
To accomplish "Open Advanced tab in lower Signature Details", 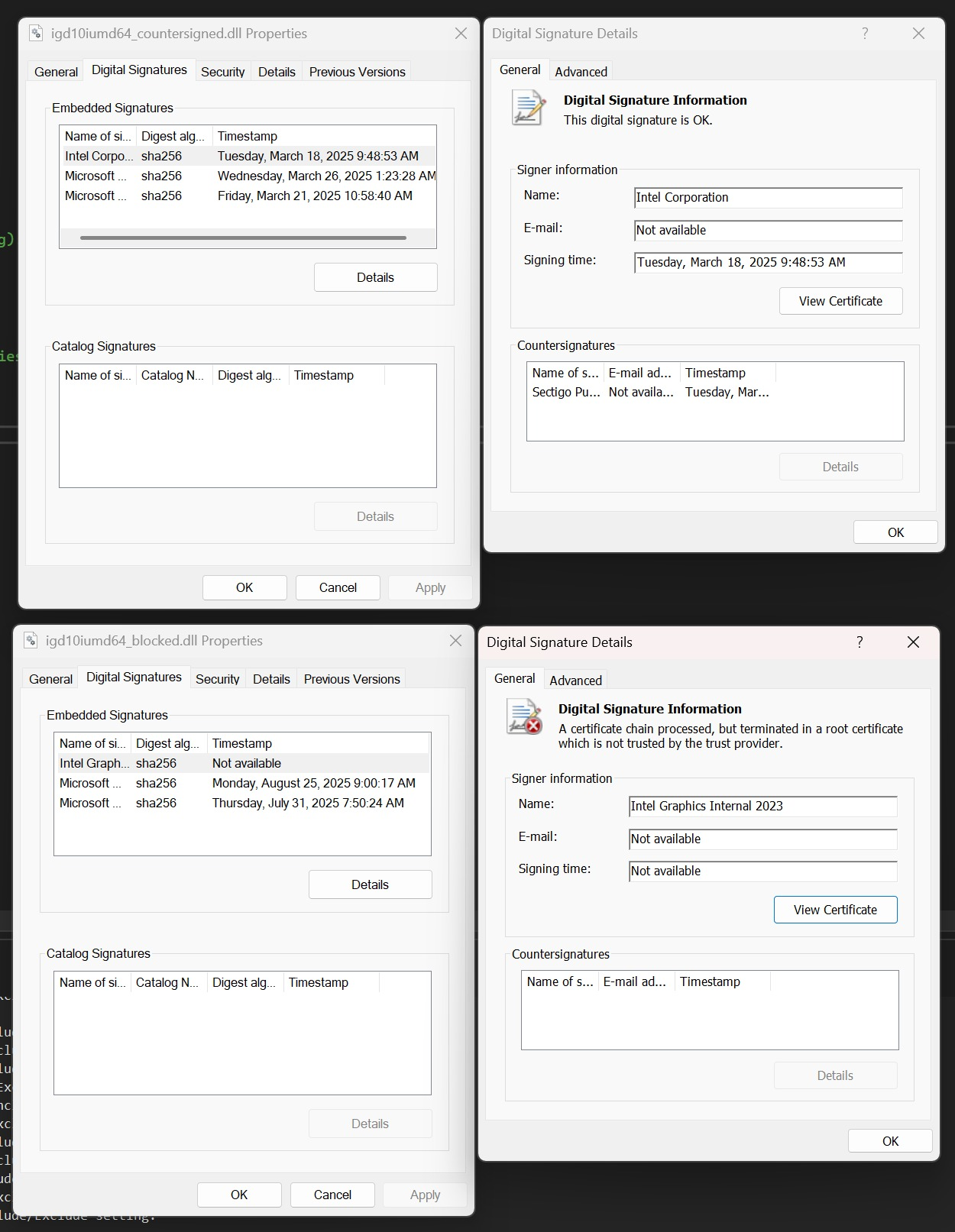I will tap(575, 681).
